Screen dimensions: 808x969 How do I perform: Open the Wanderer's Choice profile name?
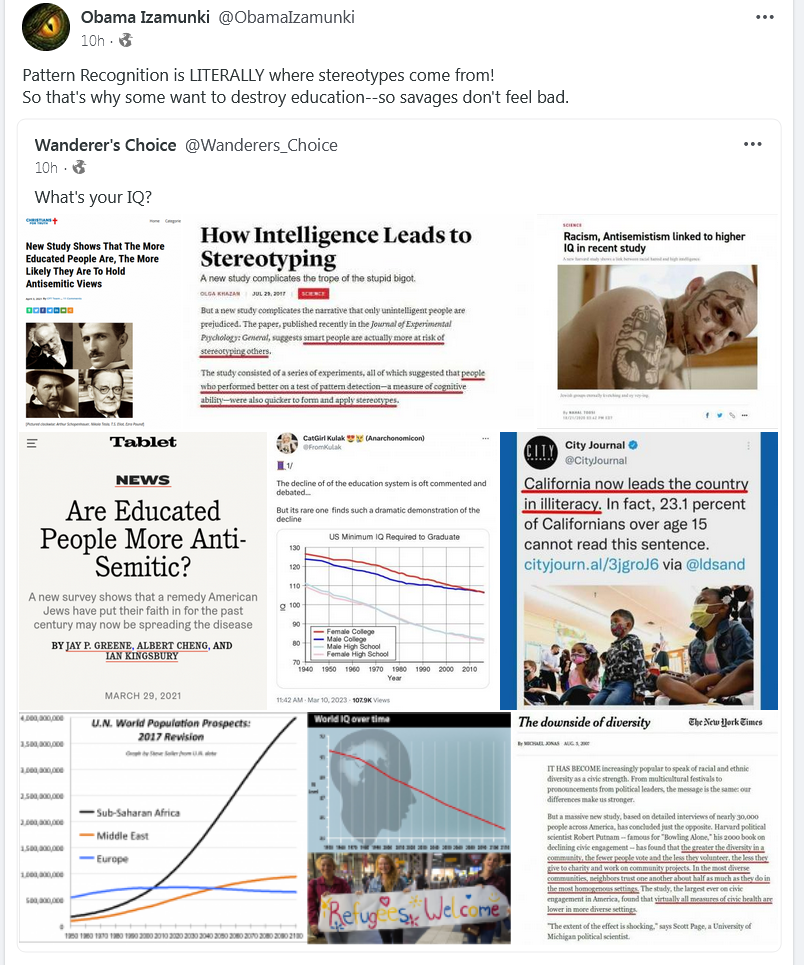coord(106,145)
